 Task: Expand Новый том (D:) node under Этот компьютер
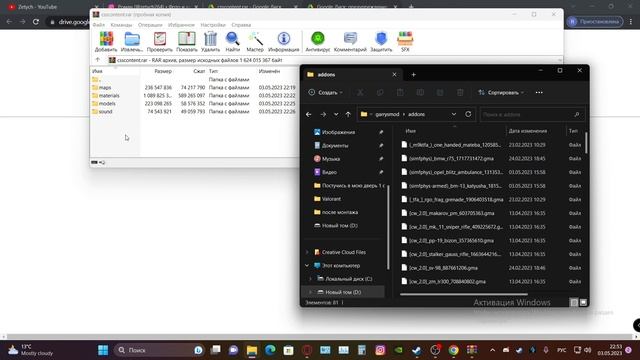click(311, 292)
